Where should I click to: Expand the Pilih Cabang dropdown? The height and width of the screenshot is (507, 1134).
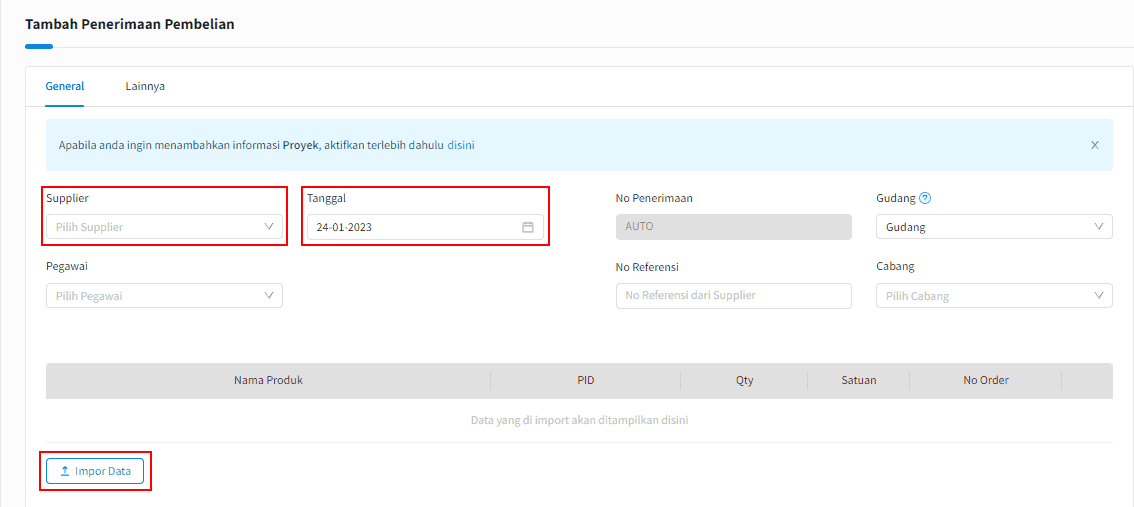tap(993, 296)
